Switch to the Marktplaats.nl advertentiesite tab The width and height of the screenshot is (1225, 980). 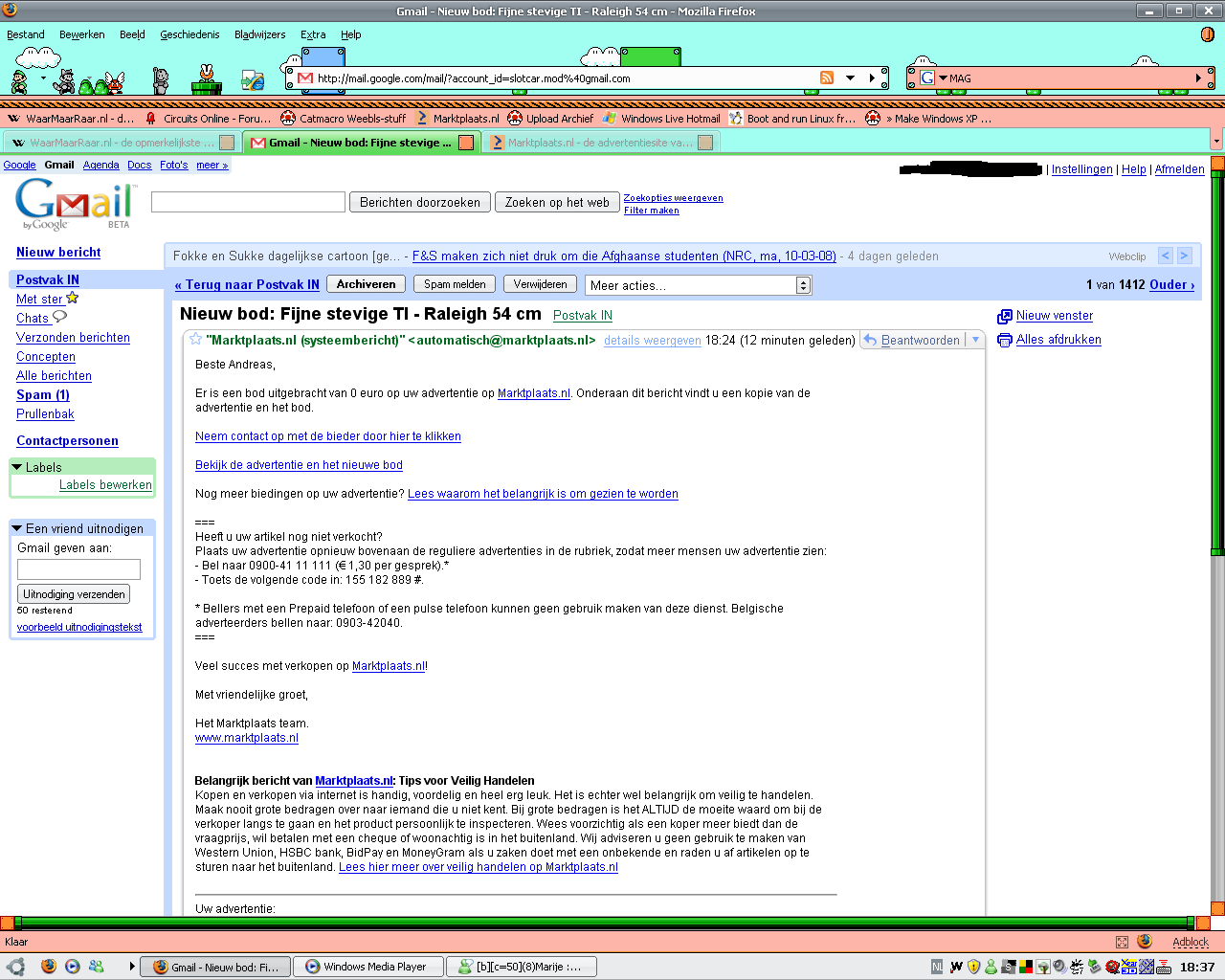pyautogui.click(x=599, y=143)
